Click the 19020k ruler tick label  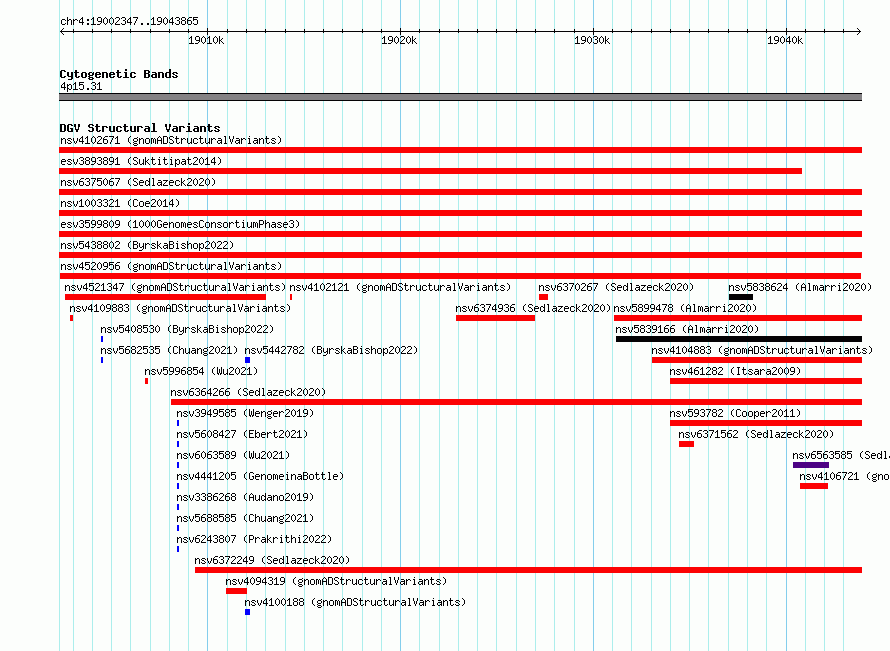pyautogui.click(x=399, y=40)
